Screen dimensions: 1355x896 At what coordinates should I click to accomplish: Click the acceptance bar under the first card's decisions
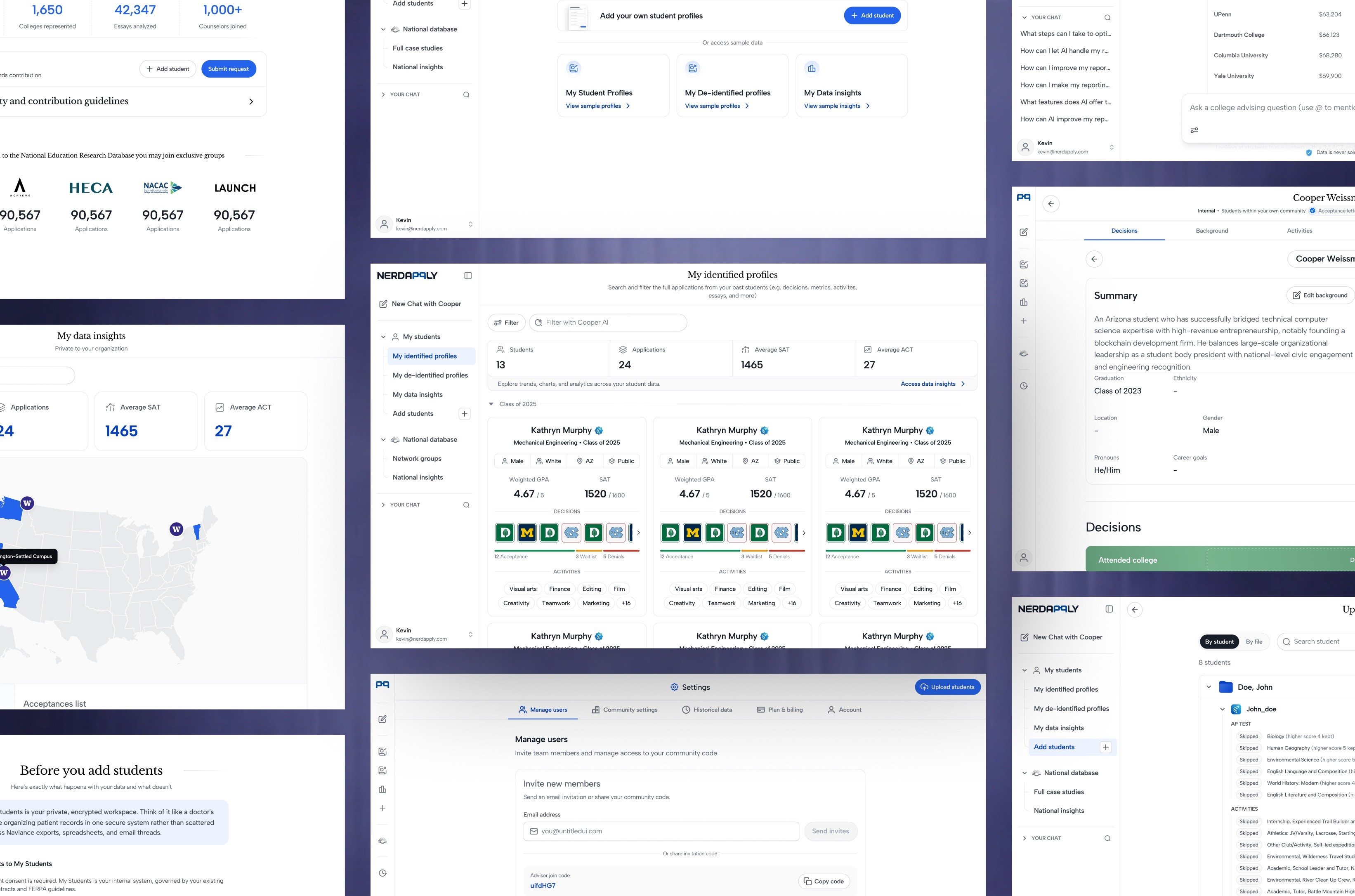click(534, 551)
